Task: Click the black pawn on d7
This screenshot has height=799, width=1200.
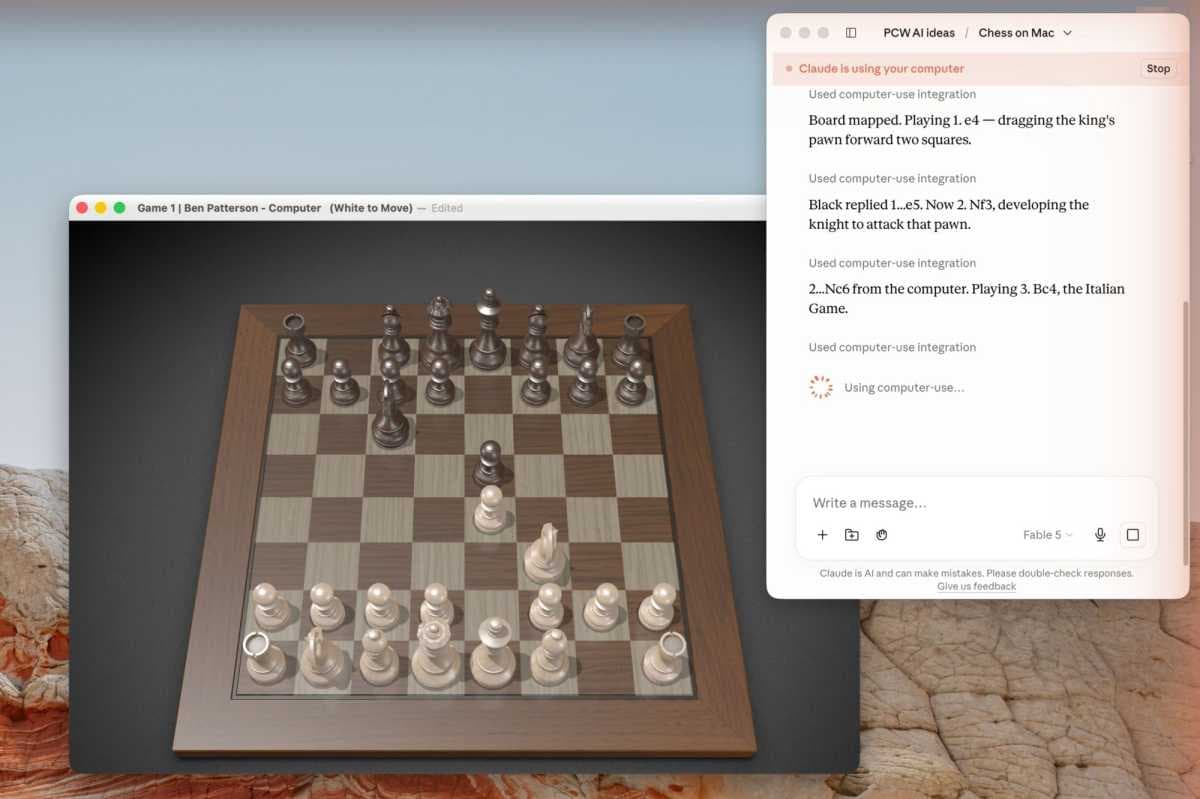Action: [440, 382]
